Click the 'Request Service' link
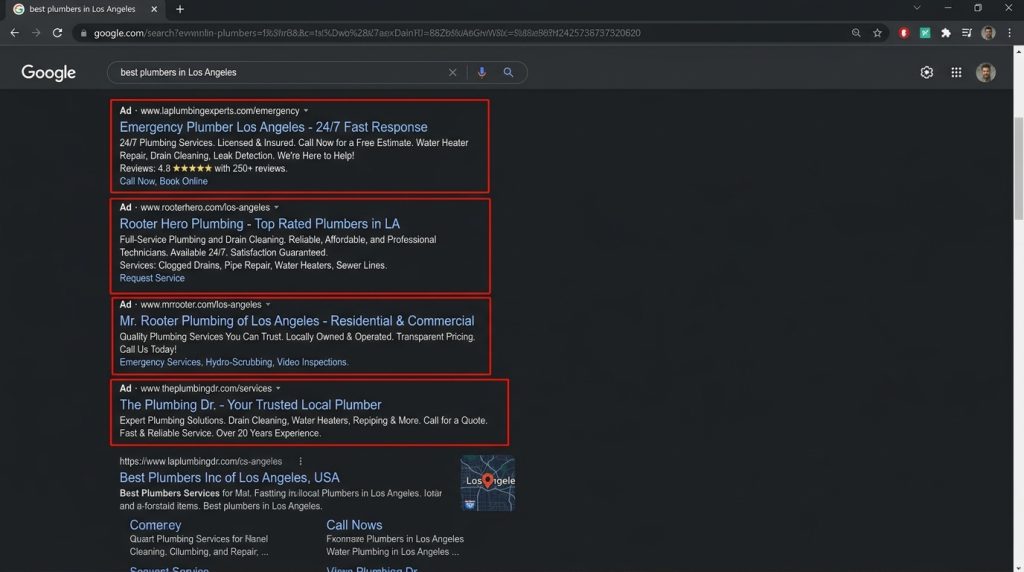Screen dimensions: 1024x572 152,278
